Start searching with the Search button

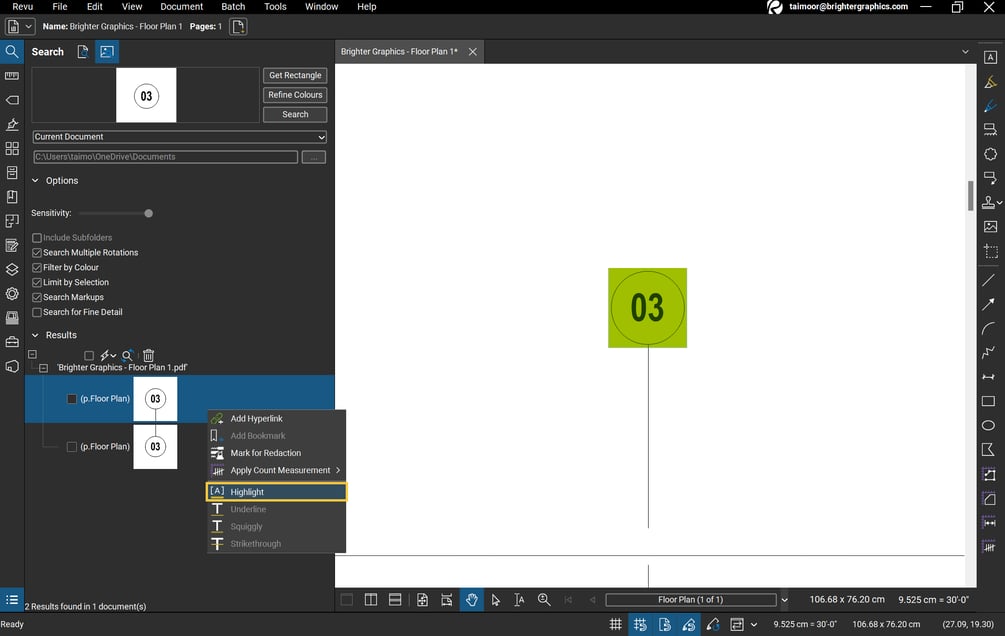click(294, 113)
